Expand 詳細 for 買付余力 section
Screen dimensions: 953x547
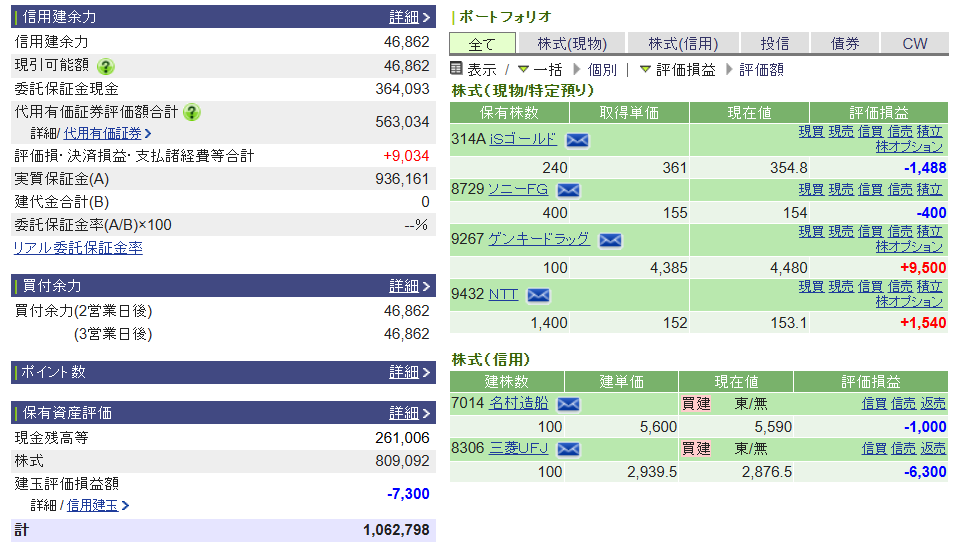click(409, 286)
